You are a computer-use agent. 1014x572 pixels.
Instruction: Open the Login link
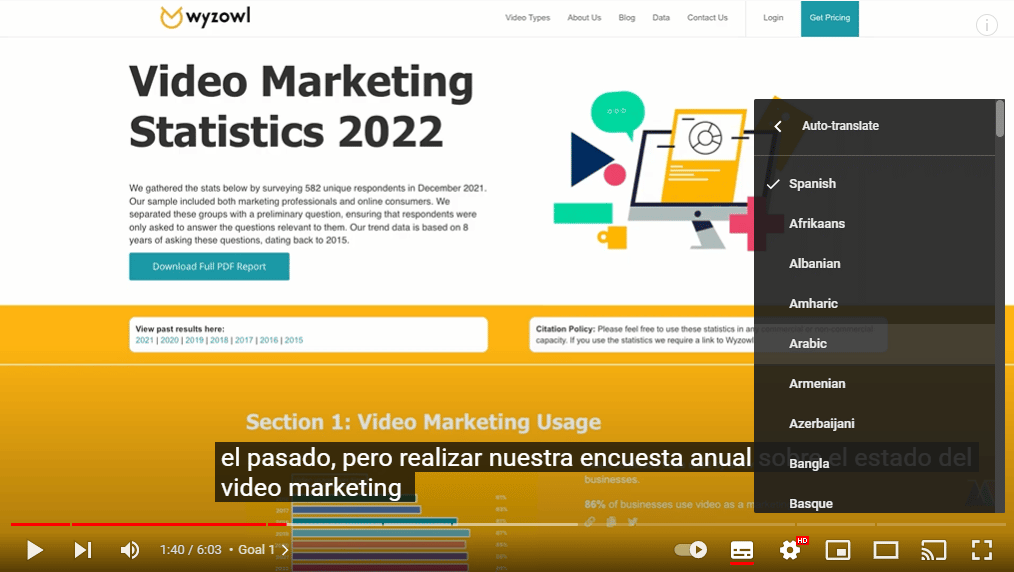[x=773, y=18]
